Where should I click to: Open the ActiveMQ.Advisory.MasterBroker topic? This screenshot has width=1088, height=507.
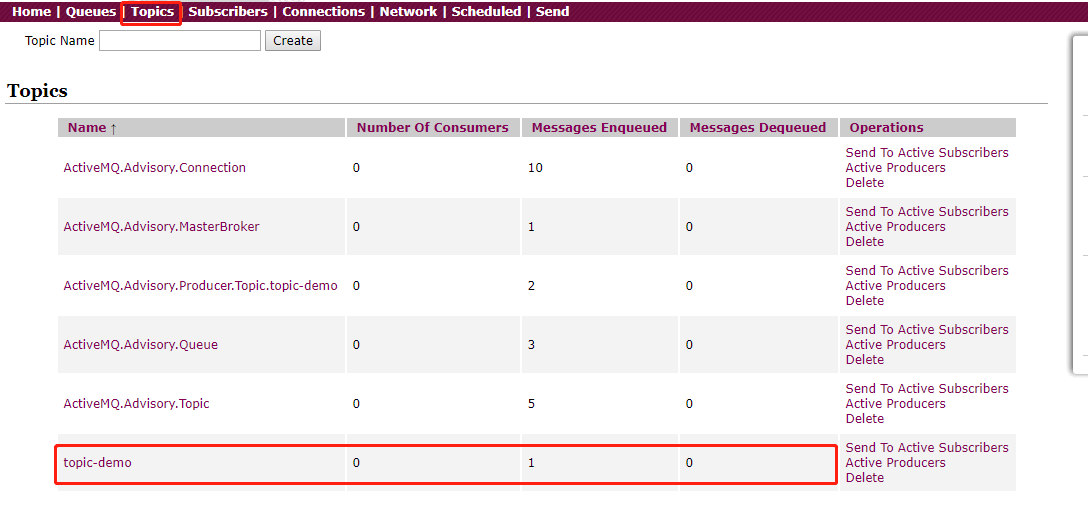(x=162, y=227)
